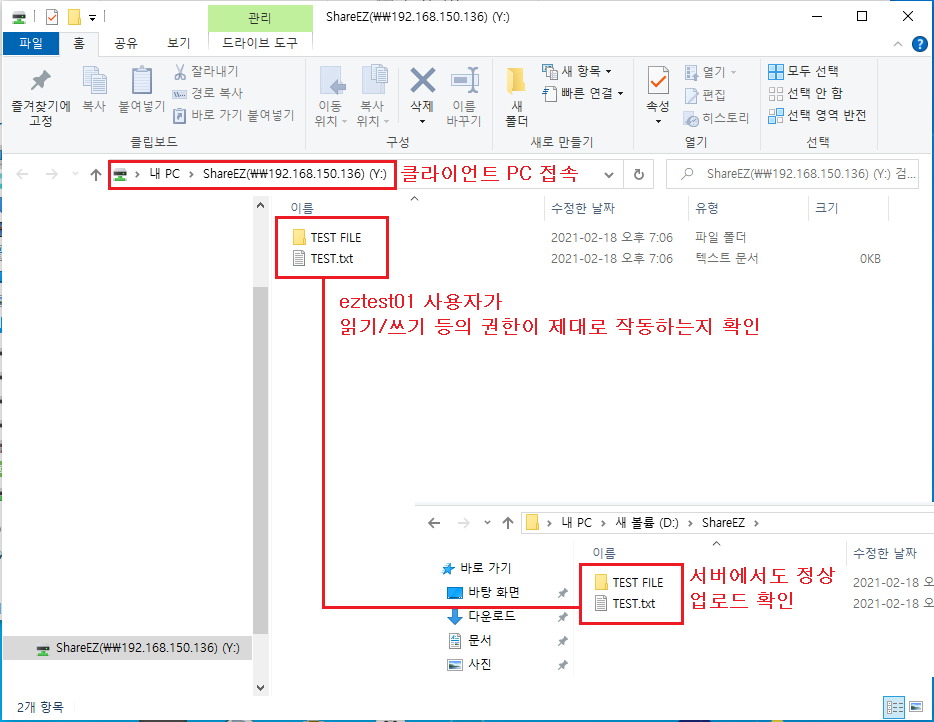Open 이동 위치 move to dropdown
Screen dimensions: 934x722
[331, 97]
